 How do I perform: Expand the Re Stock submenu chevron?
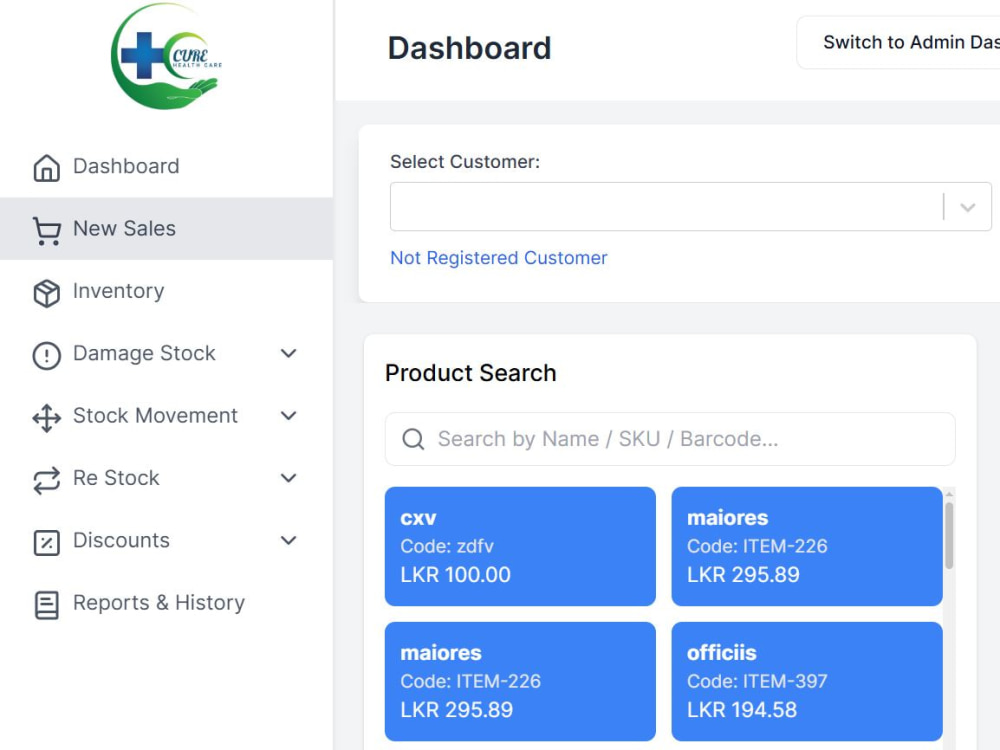289,478
